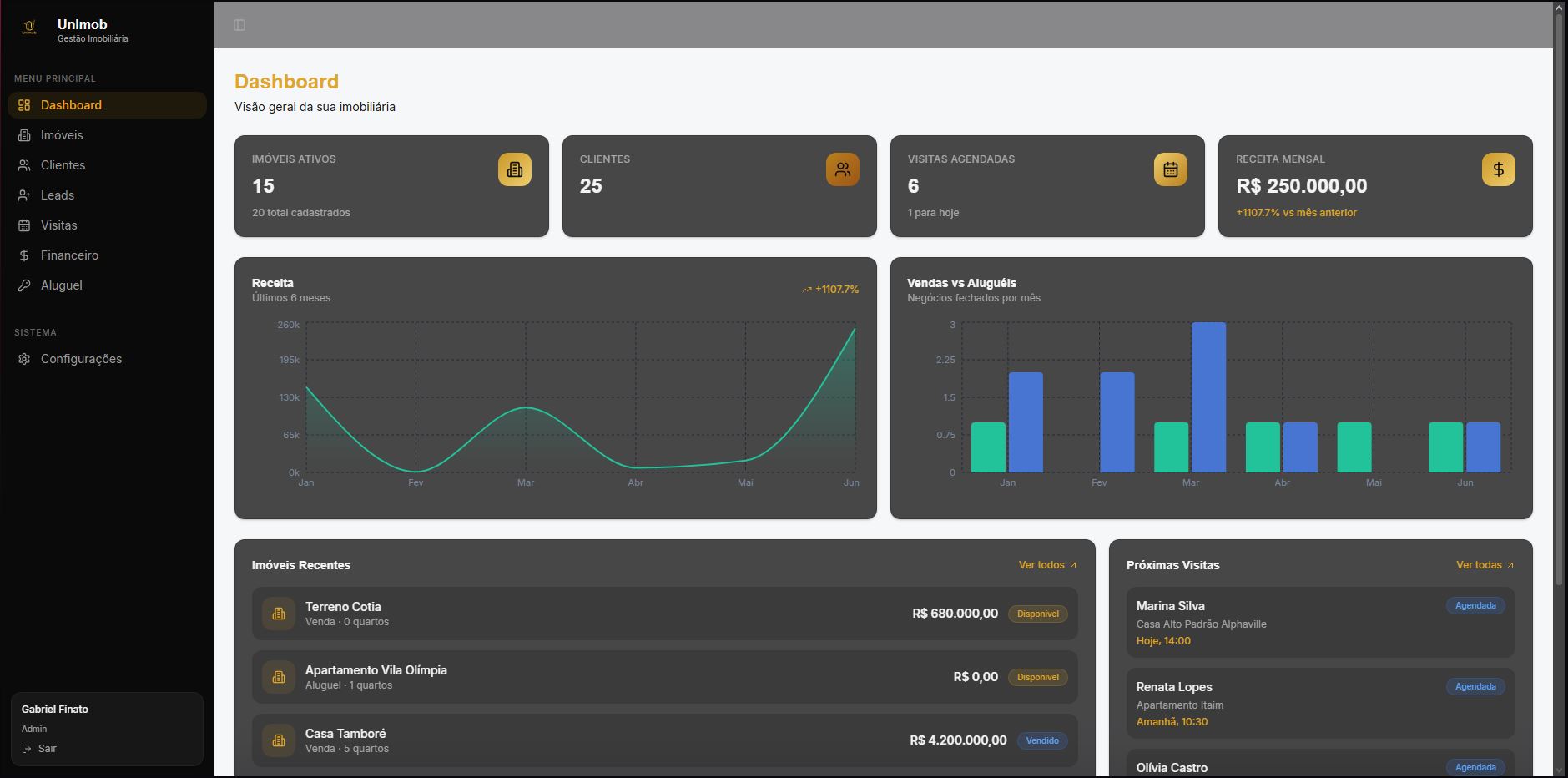The image size is (1568, 778).
Task: Click Marina Silva visit entry
Action: (x=1321, y=622)
